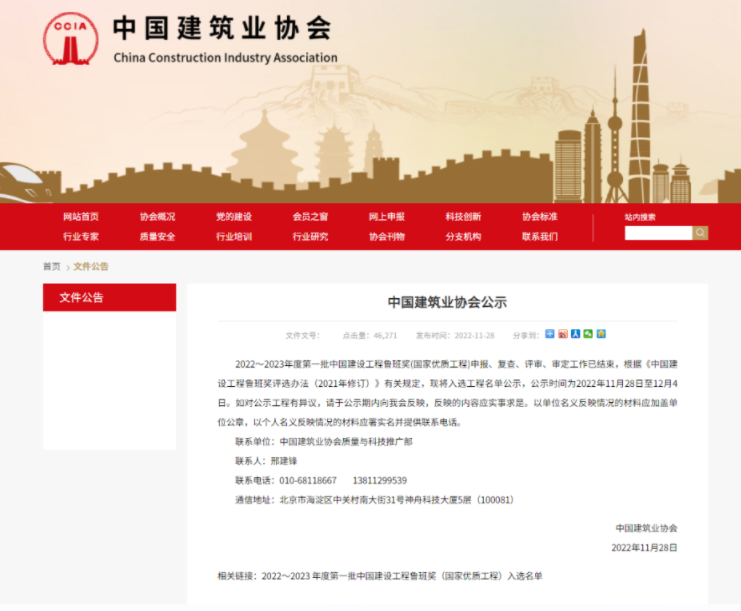Click 文件公告 breadcrumb link
Image resolution: width=741 pixels, height=611 pixels.
(91, 267)
